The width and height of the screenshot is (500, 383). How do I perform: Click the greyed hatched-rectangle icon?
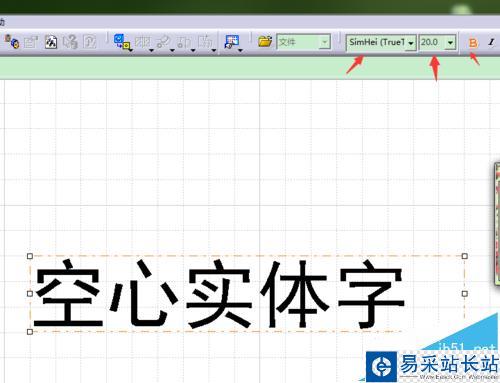[143, 41]
